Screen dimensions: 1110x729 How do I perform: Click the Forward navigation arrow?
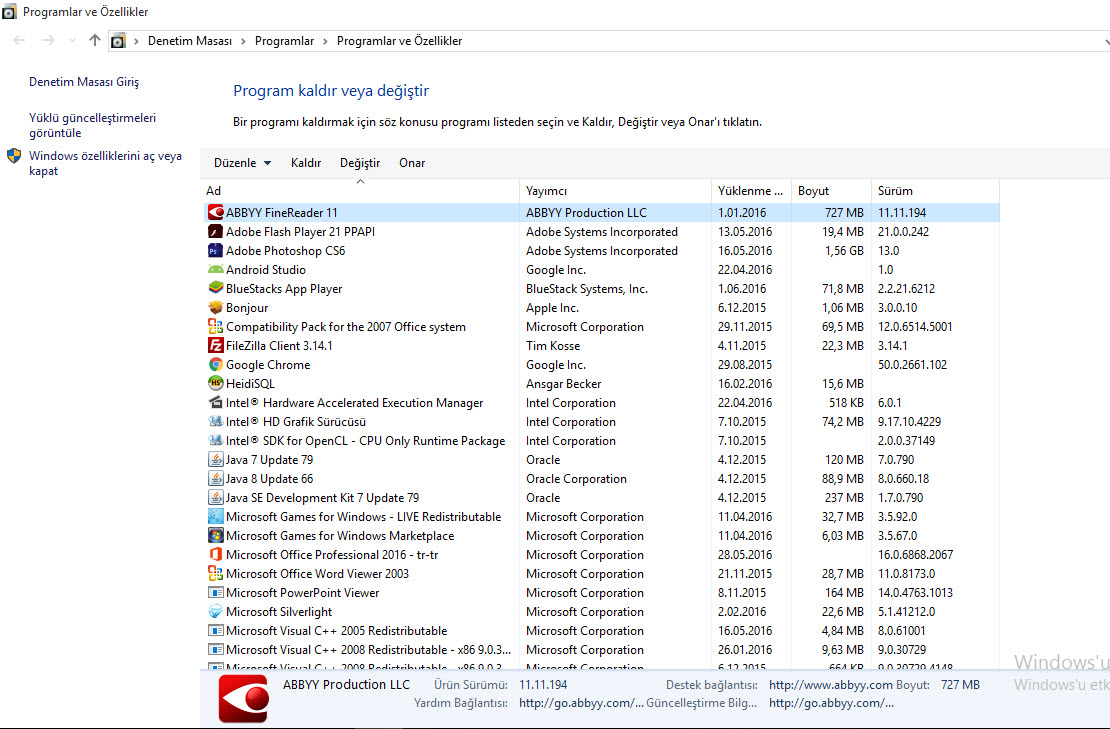pos(48,41)
